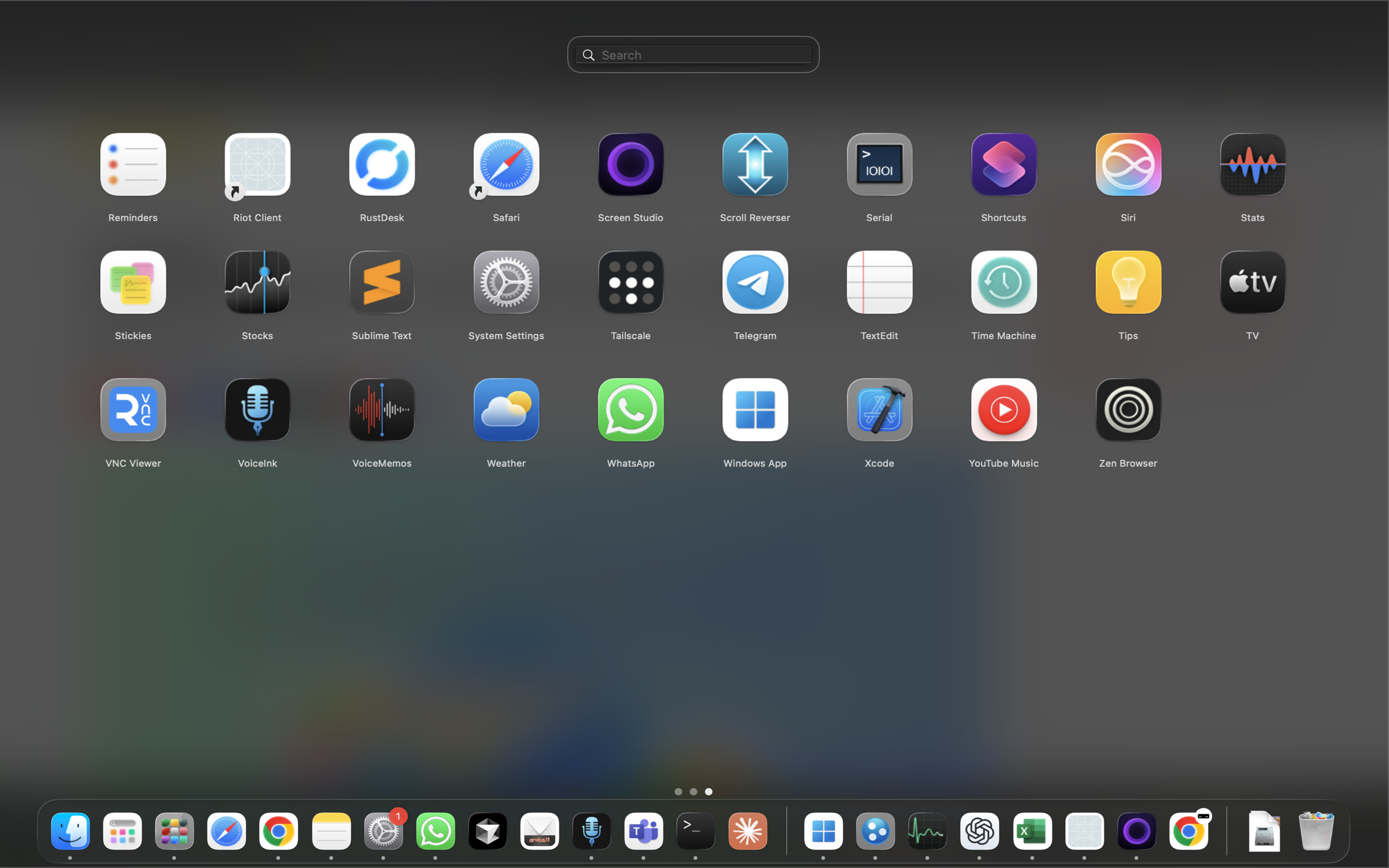Click WhatsApp in the Dock
Screen dimensions: 1389x868
click(436, 831)
